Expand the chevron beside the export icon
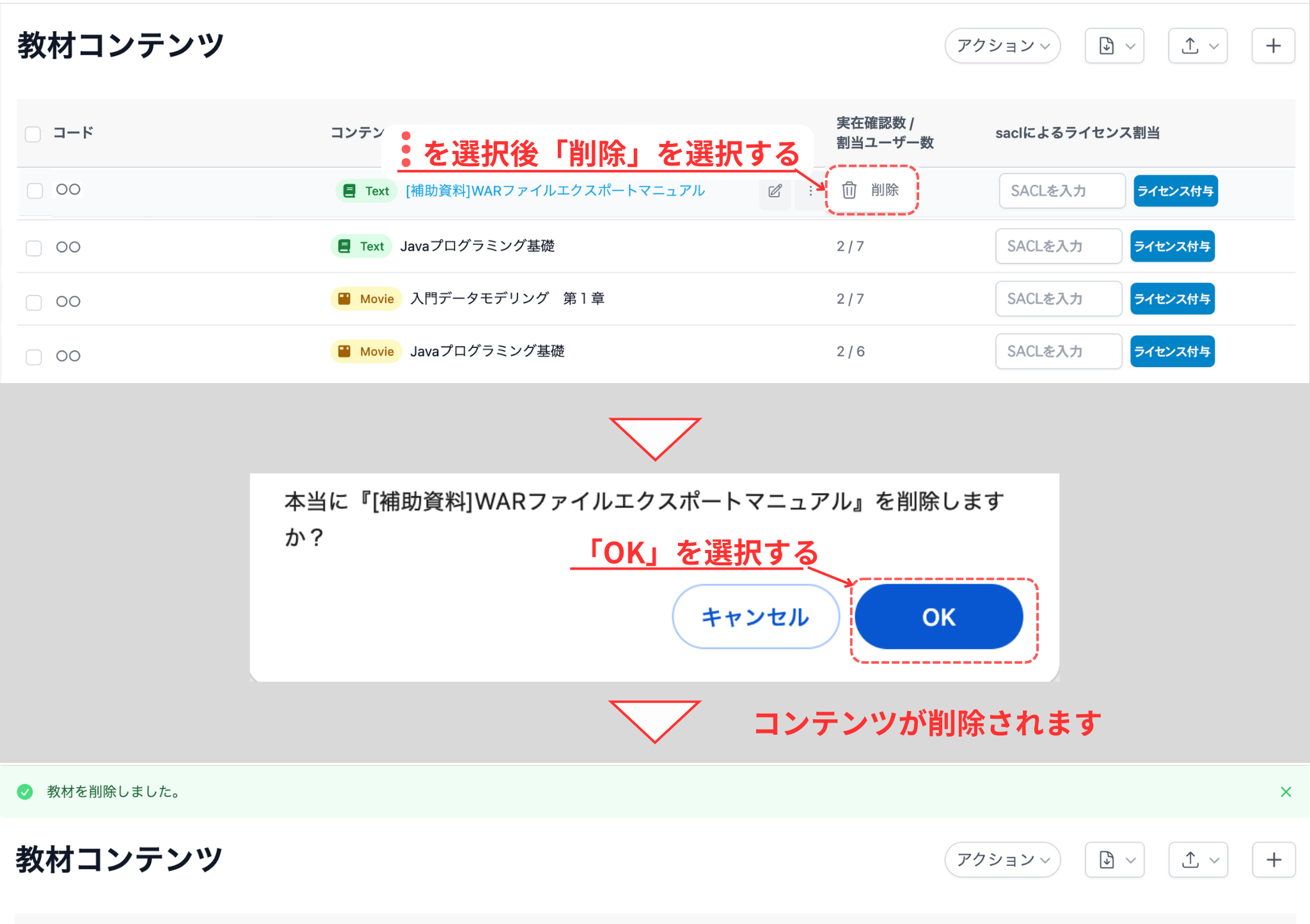The image size is (1310, 924). 1131,45
